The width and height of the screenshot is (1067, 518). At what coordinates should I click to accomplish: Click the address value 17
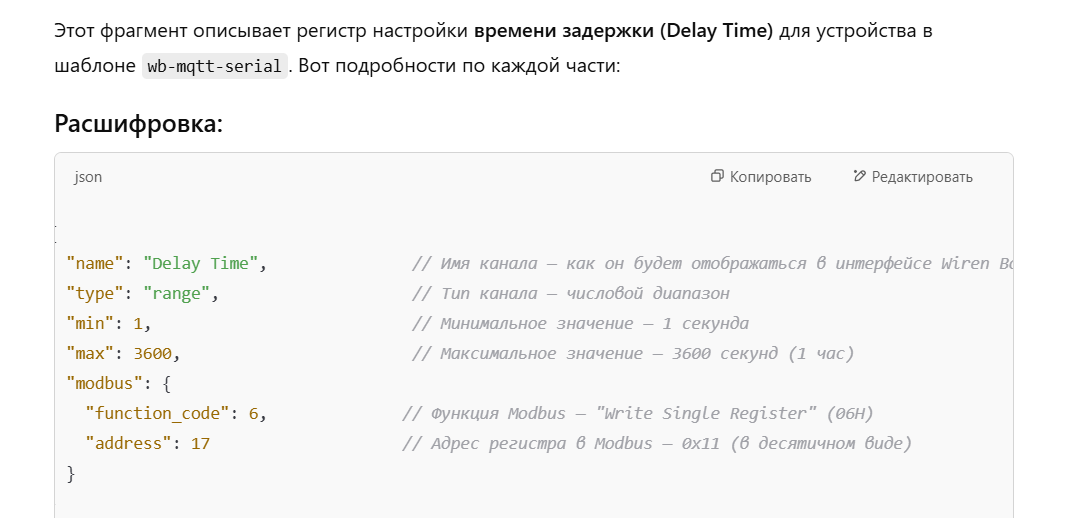coord(200,443)
